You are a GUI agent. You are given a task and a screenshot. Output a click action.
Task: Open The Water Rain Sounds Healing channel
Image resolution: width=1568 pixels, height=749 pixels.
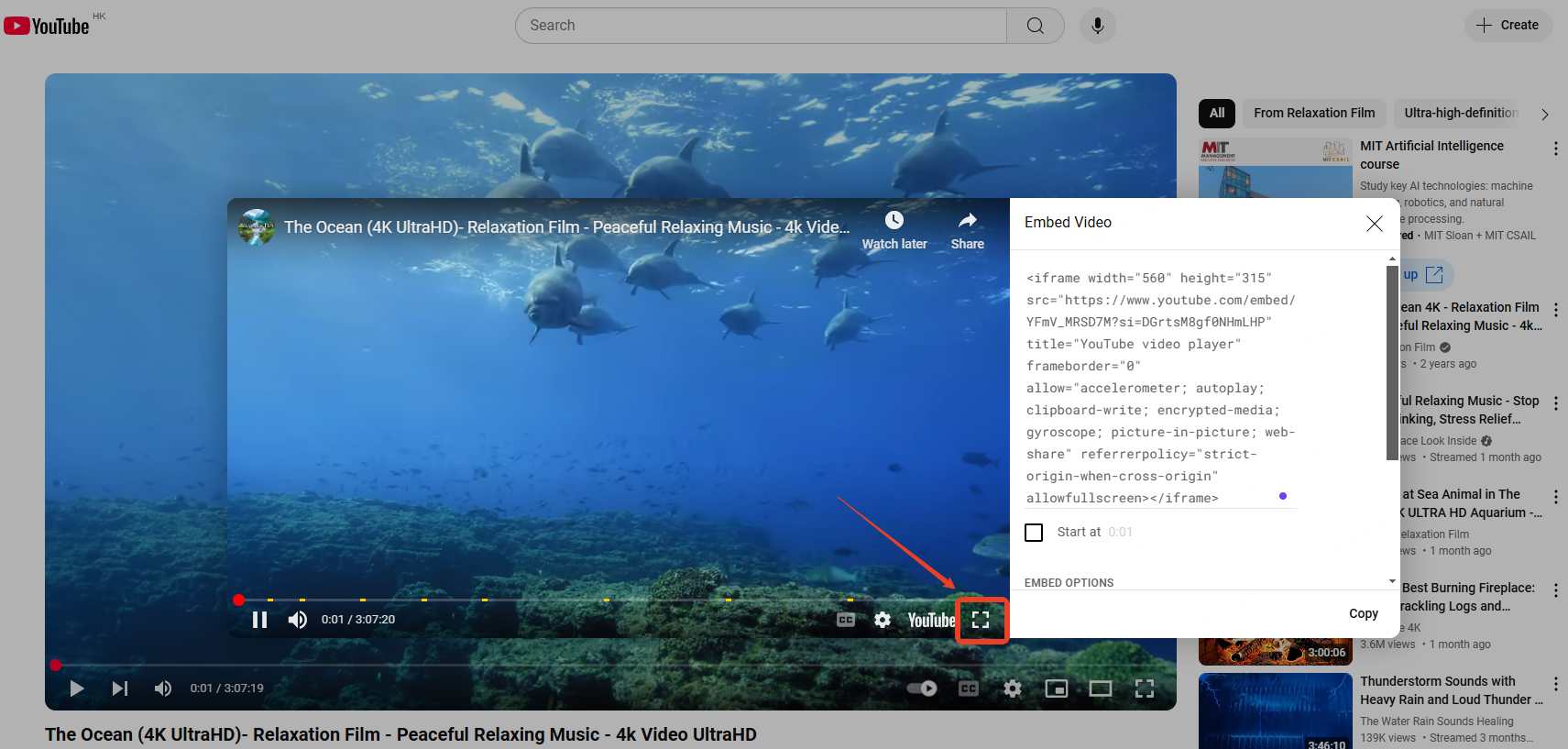pyautogui.click(x=1437, y=721)
